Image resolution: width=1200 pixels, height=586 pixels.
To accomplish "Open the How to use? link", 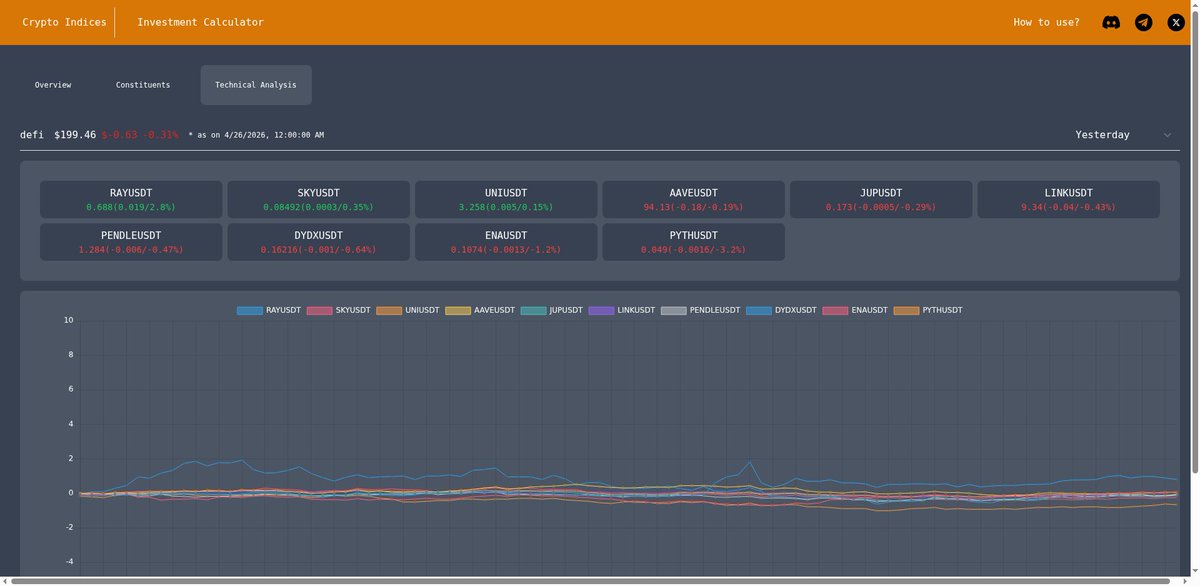I will coord(1046,21).
